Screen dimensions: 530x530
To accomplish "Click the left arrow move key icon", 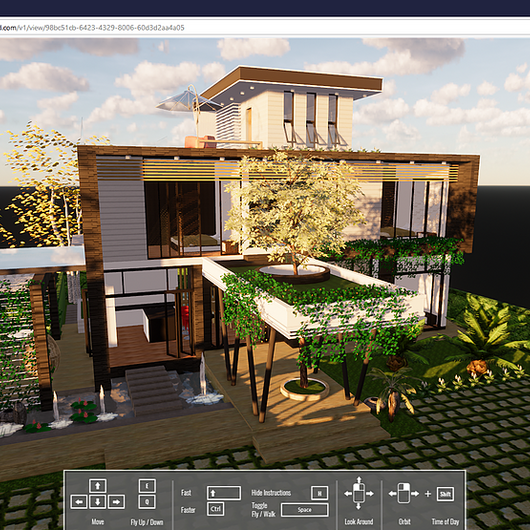I will (79, 502).
